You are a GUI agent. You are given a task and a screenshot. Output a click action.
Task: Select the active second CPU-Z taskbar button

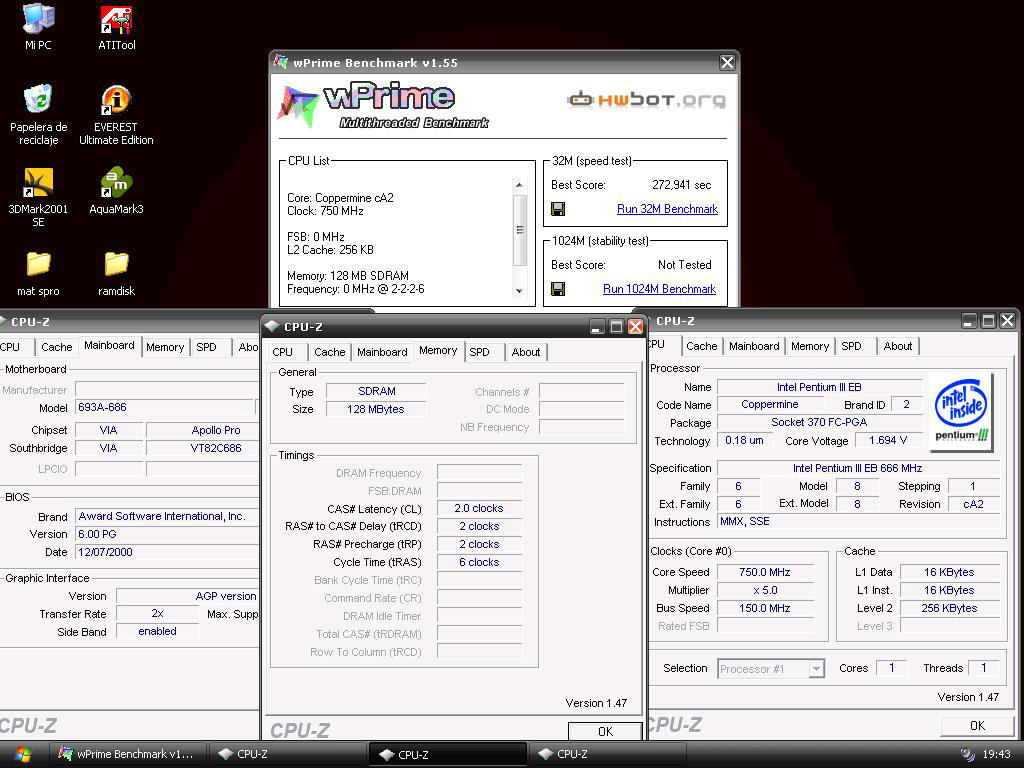(447, 754)
